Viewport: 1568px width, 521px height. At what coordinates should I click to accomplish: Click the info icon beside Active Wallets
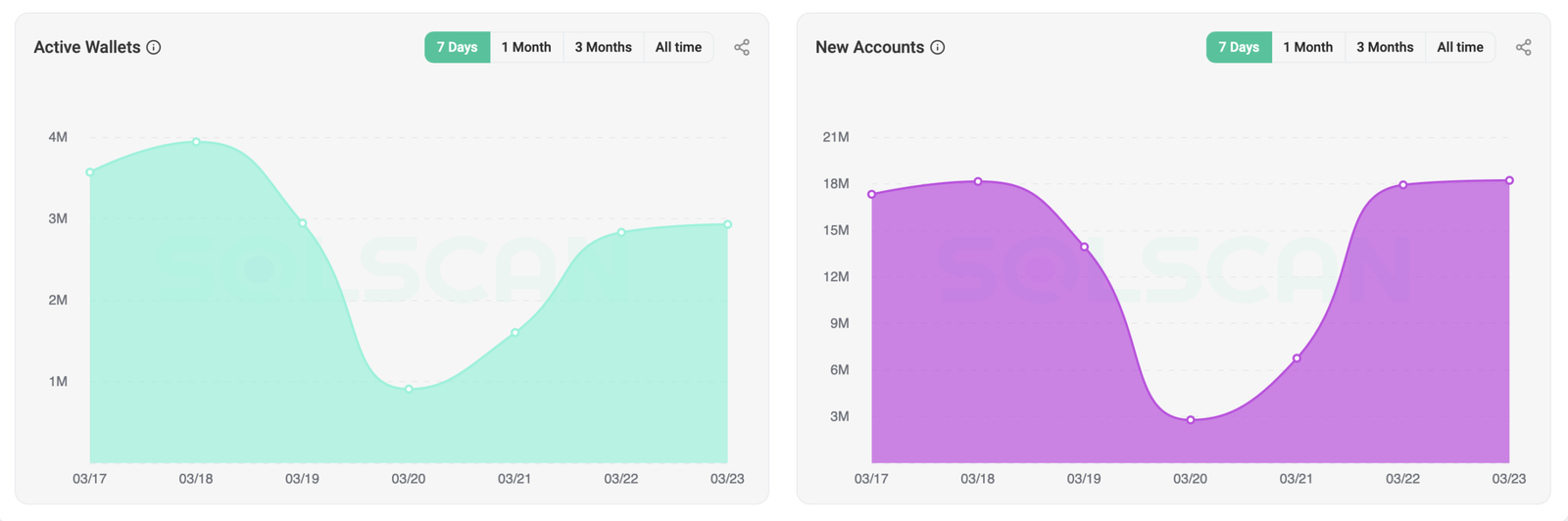pyautogui.click(x=154, y=47)
